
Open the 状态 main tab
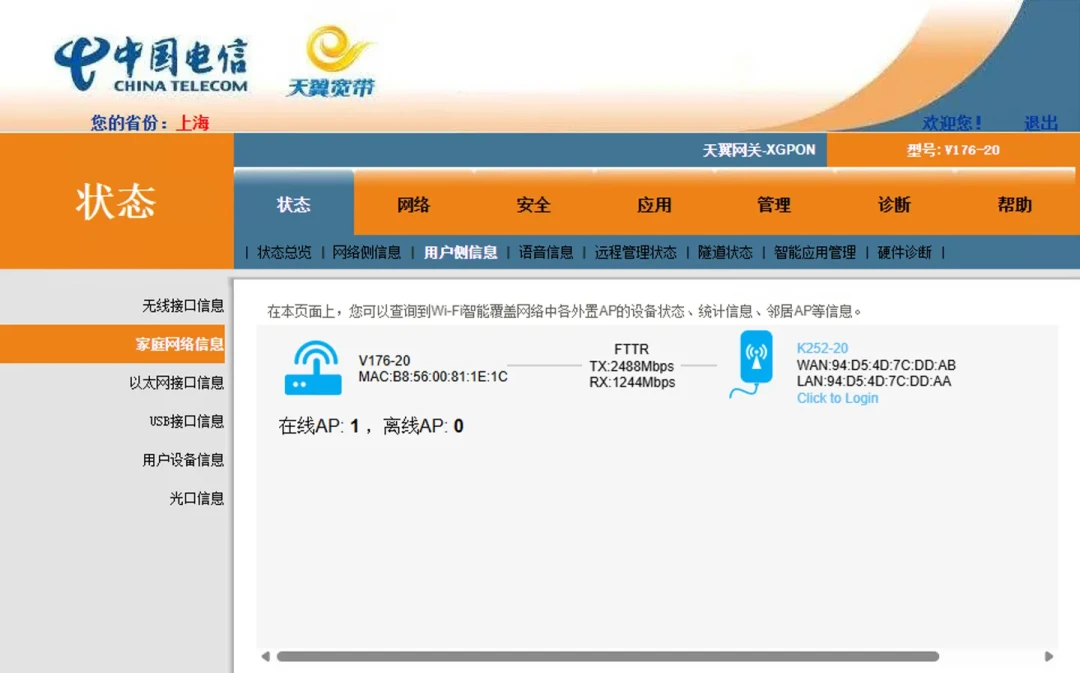pyautogui.click(x=294, y=205)
